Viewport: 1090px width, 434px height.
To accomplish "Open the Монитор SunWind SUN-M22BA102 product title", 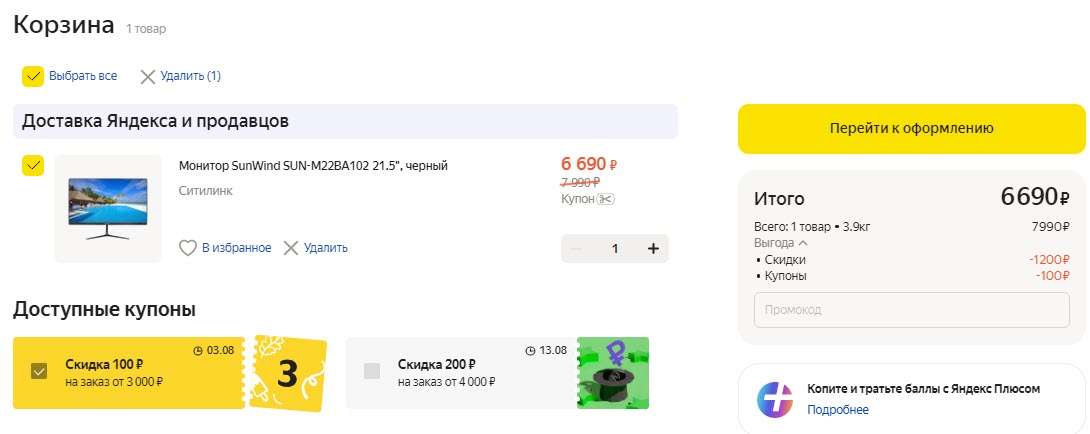I will 313,166.
